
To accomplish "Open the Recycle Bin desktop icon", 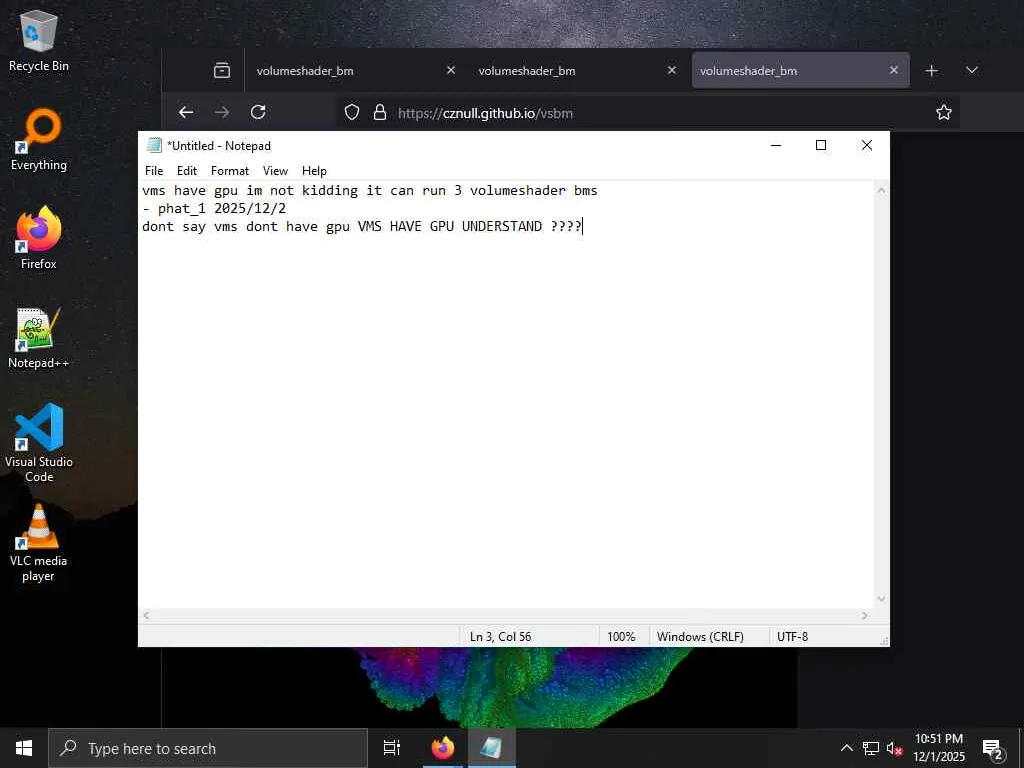I will [39, 42].
